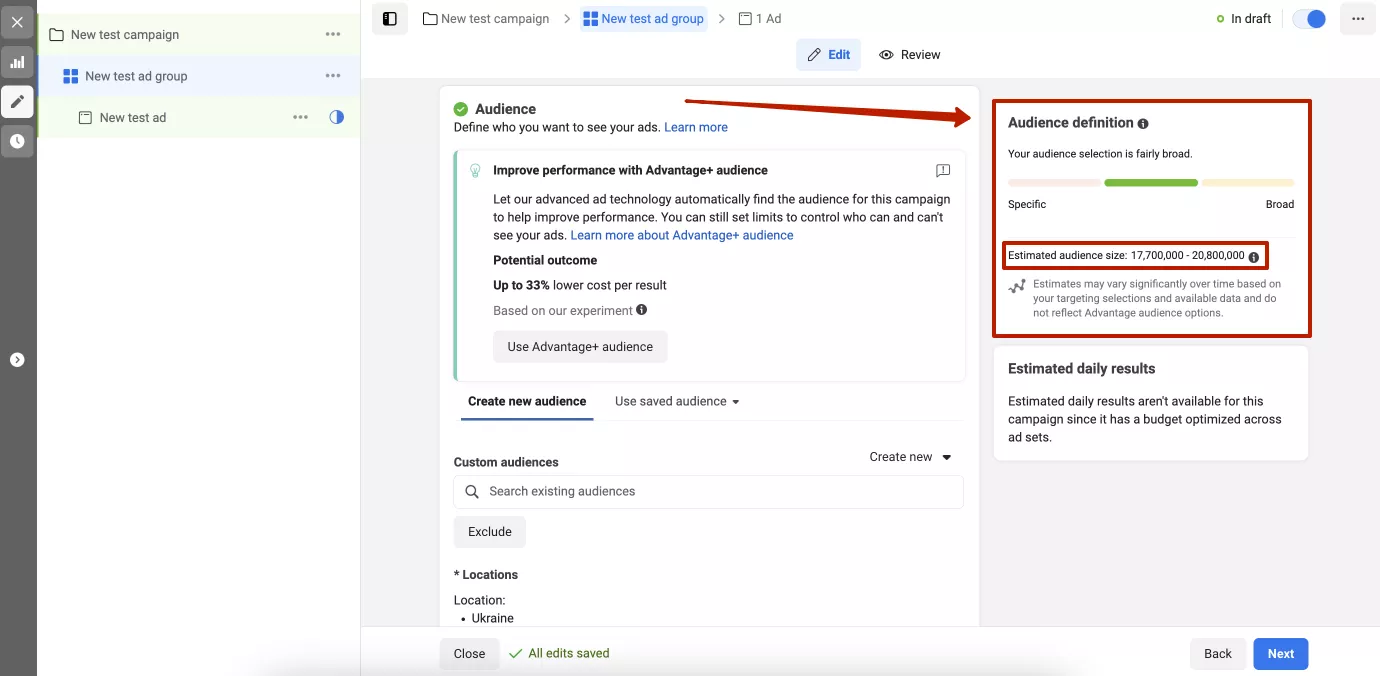Switch to the Edit tab

pyautogui.click(x=829, y=55)
